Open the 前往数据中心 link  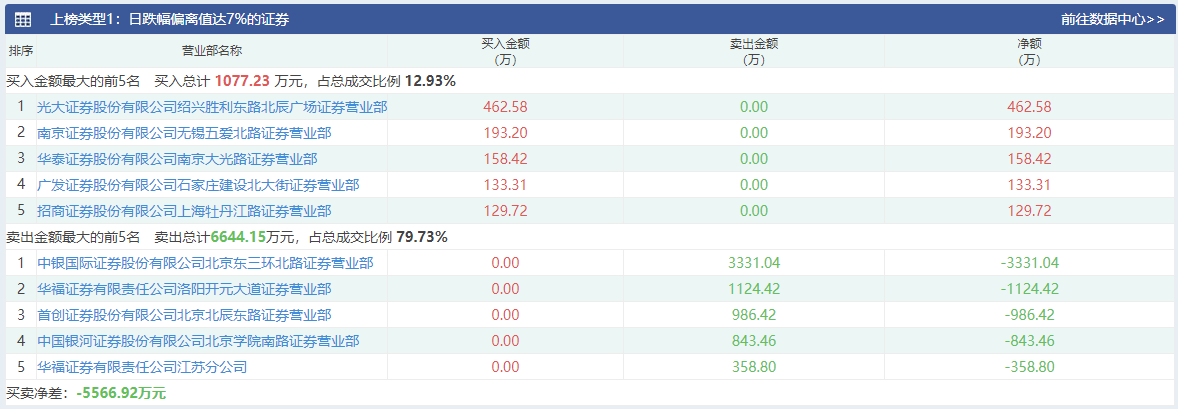pos(1112,19)
